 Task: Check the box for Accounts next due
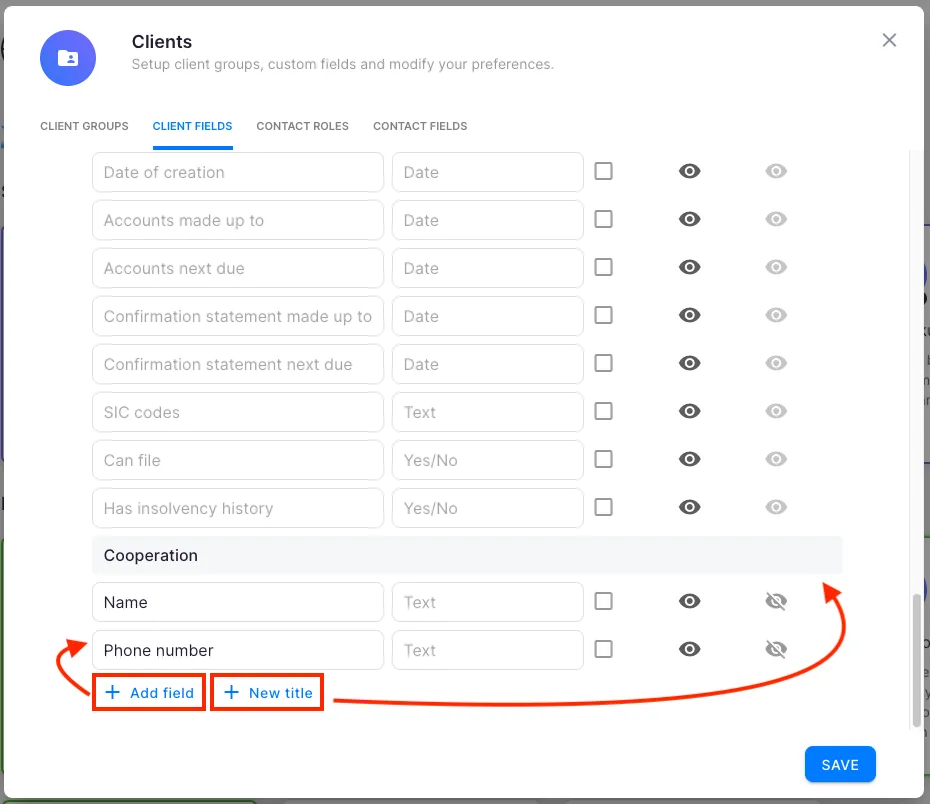click(x=603, y=268)
